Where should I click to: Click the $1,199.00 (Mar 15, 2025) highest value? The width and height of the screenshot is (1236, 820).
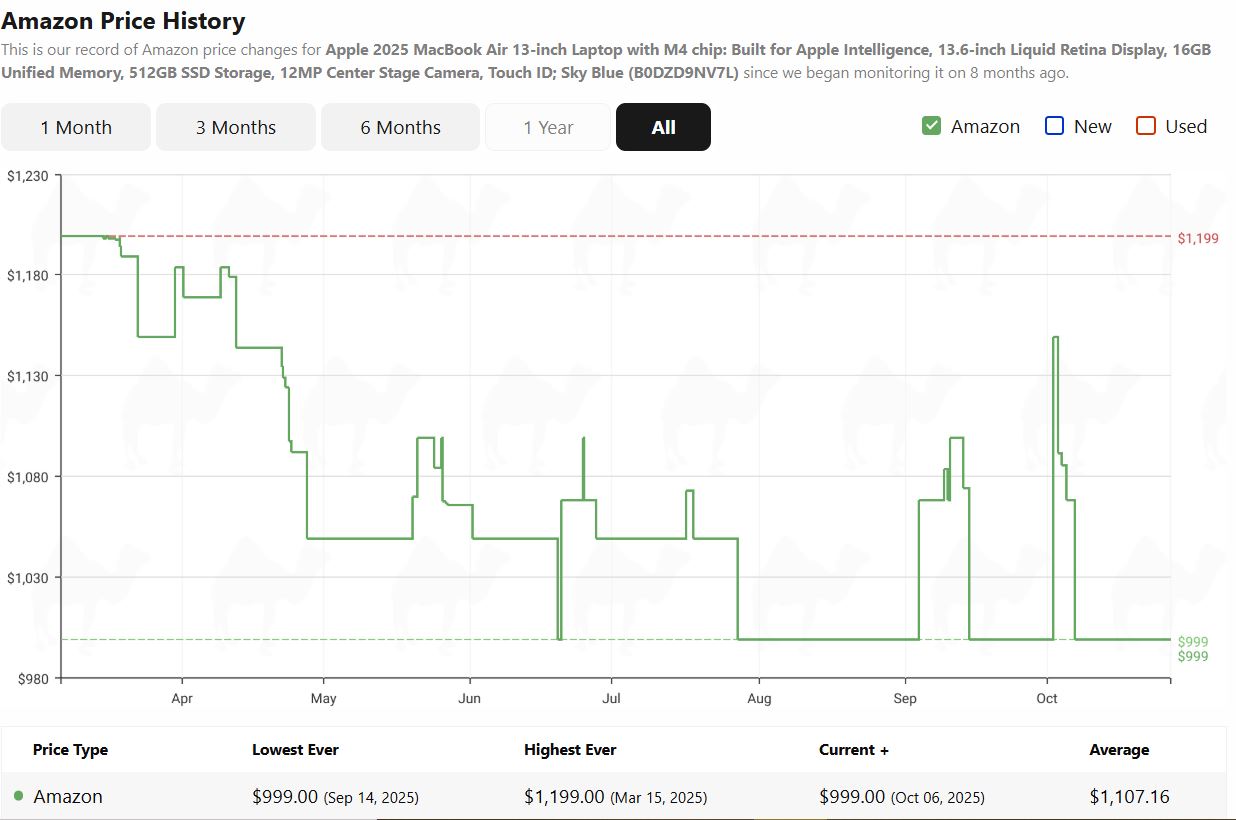(x=615, y=797)
